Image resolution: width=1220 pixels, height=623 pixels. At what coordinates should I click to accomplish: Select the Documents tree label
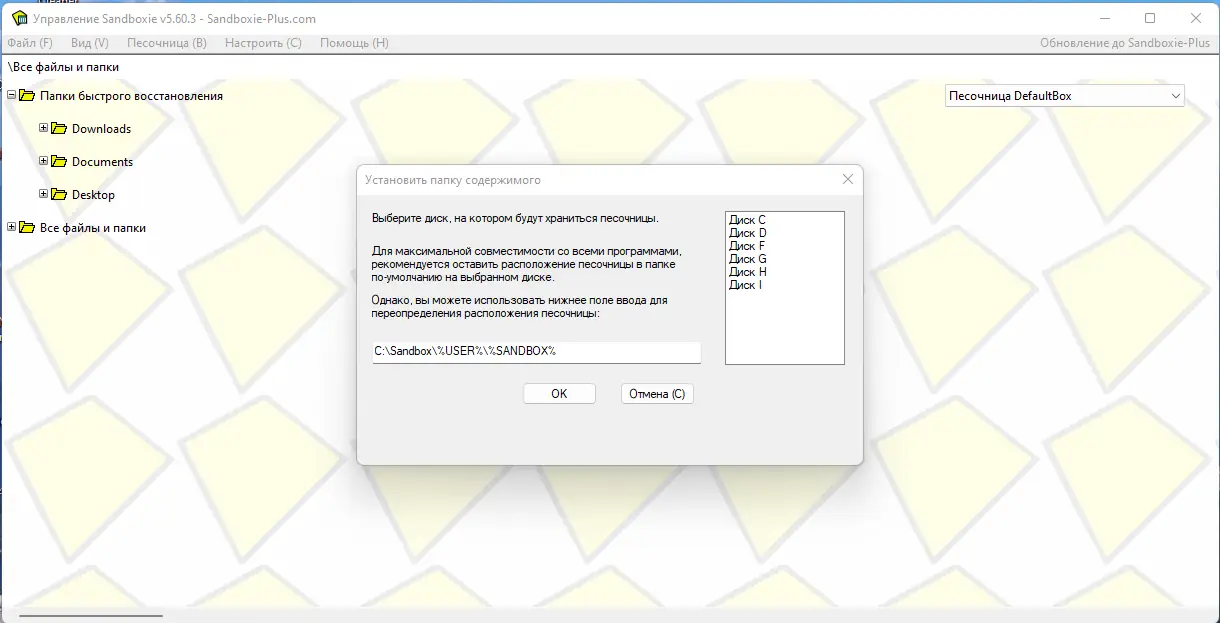coord(102,161)
